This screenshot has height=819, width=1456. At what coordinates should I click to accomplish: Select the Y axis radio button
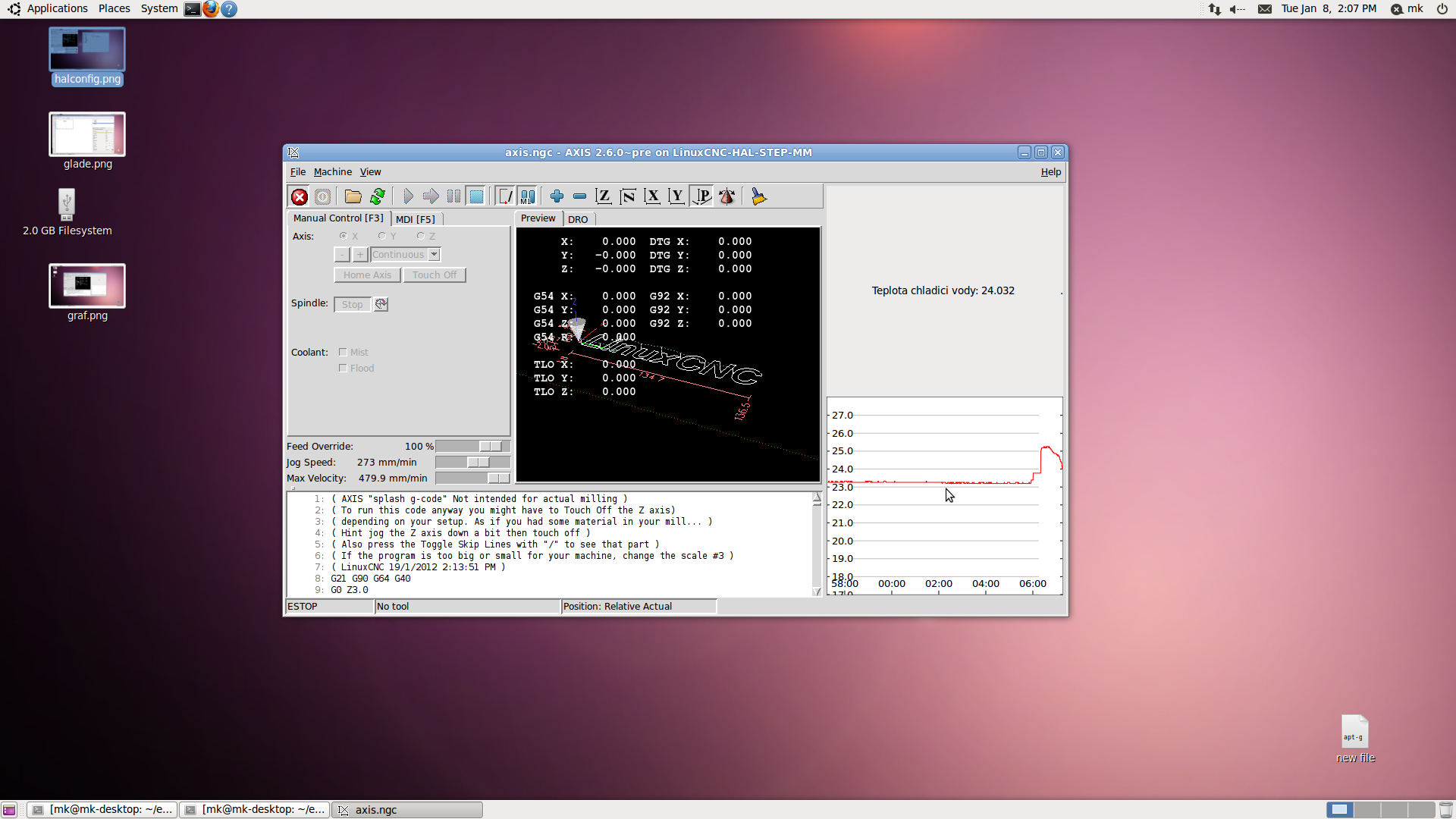pos(382,236)
